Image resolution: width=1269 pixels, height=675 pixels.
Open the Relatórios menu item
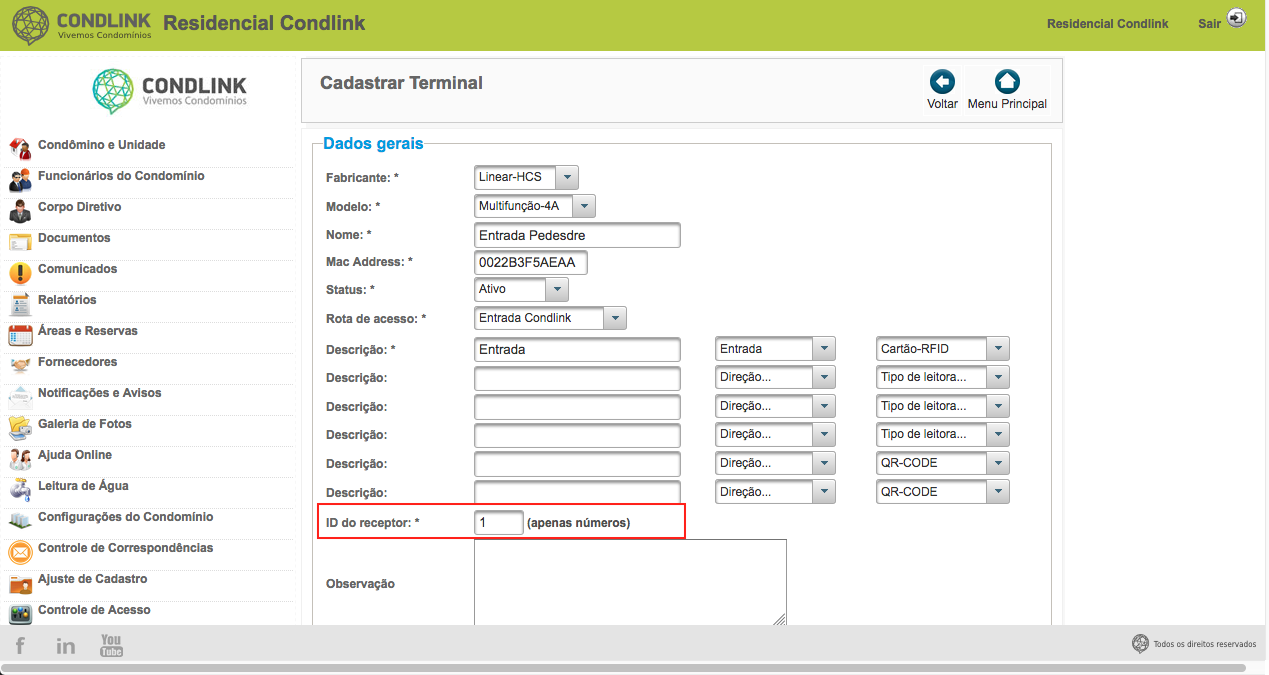67,300
